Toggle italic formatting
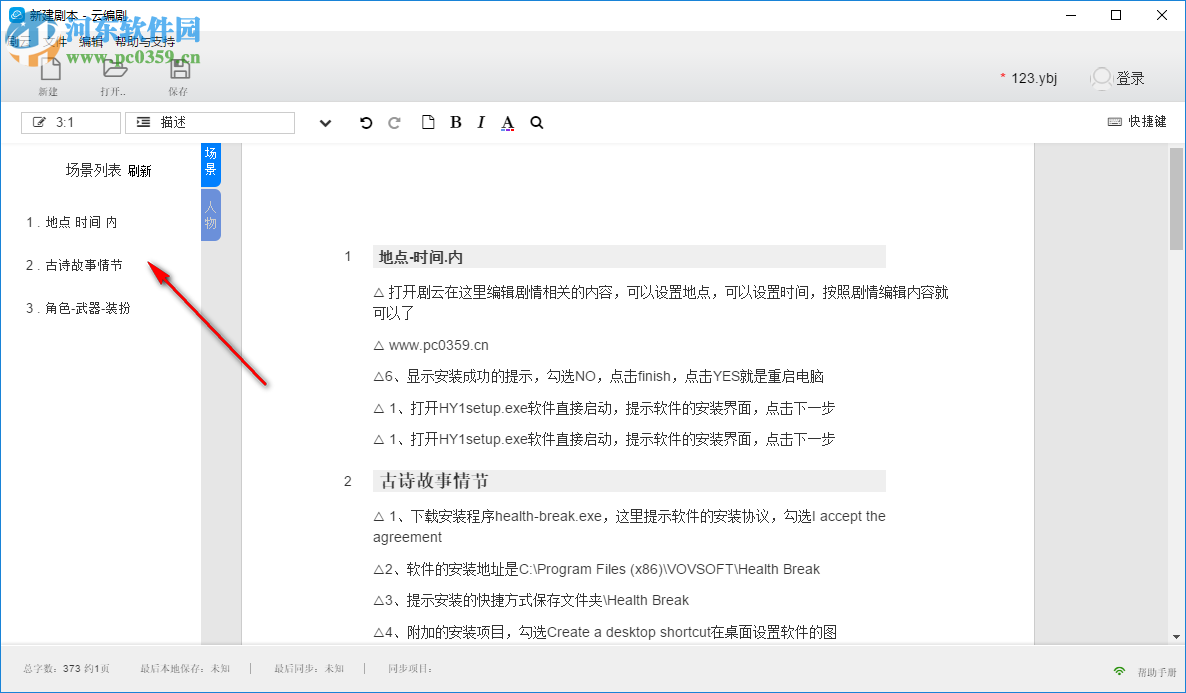 point(481,122)
